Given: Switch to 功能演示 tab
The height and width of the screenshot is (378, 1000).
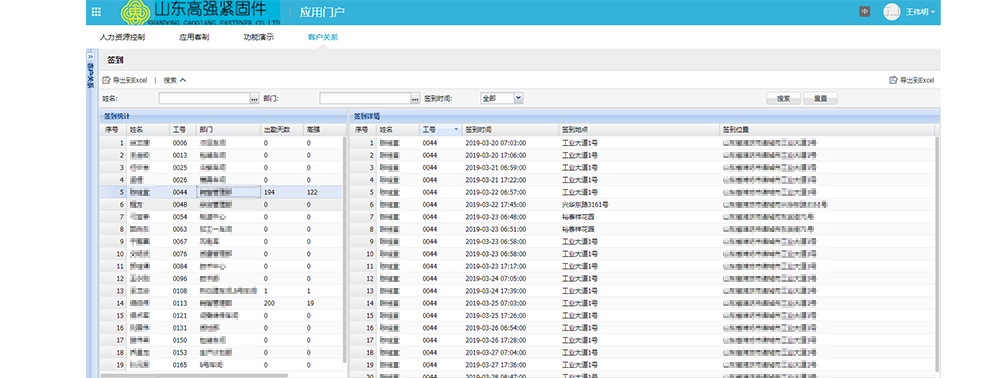Looking at the screenshot, I should click(x=258, y=37).
